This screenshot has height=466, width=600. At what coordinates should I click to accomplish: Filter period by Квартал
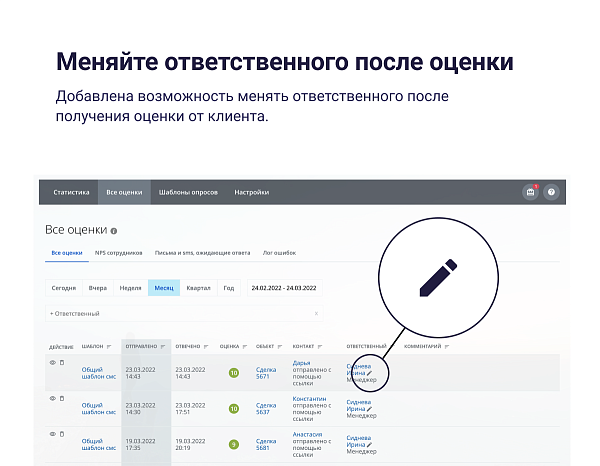coord(198,288)
